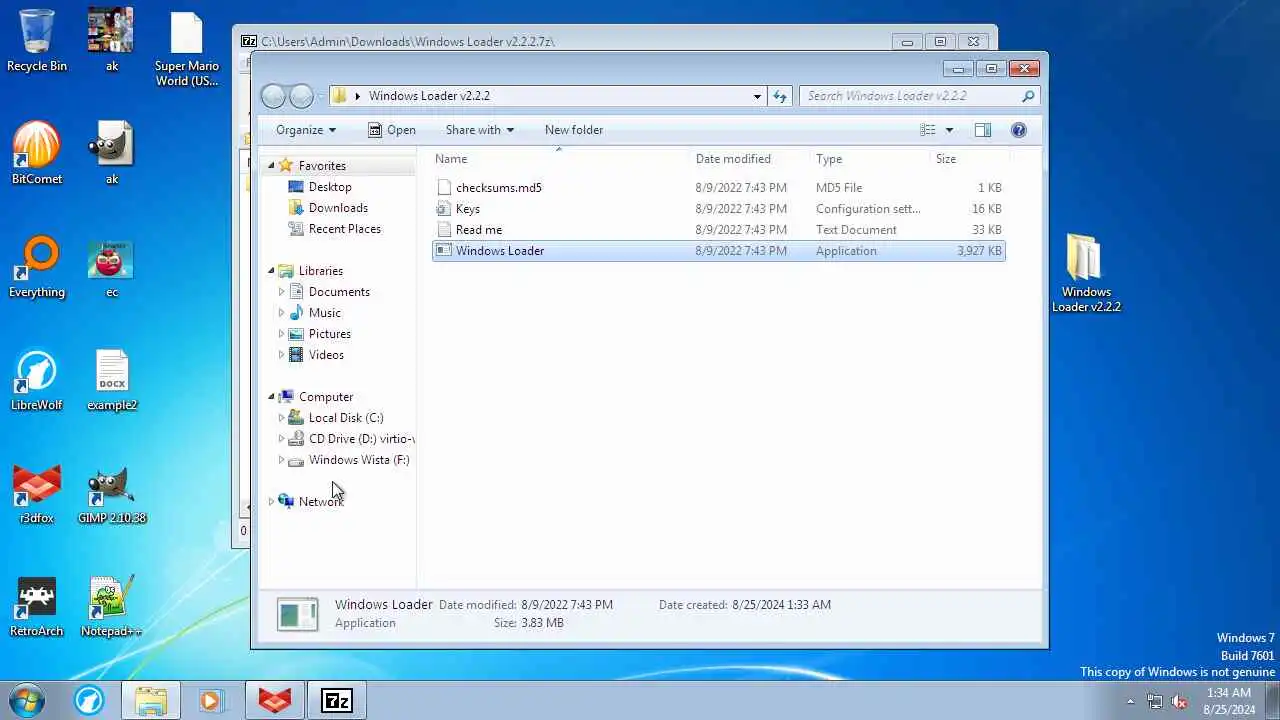The image size is (1280, 720).
Task: Click the Explorer Forward navigation button
Action: click(x=301, y=96)
